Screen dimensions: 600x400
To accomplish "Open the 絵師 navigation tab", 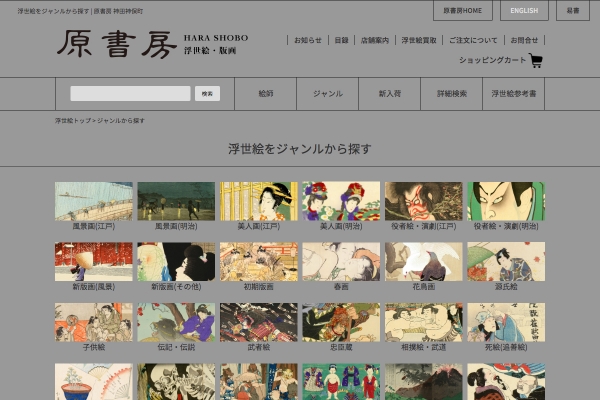I will [x=266, y=94].
